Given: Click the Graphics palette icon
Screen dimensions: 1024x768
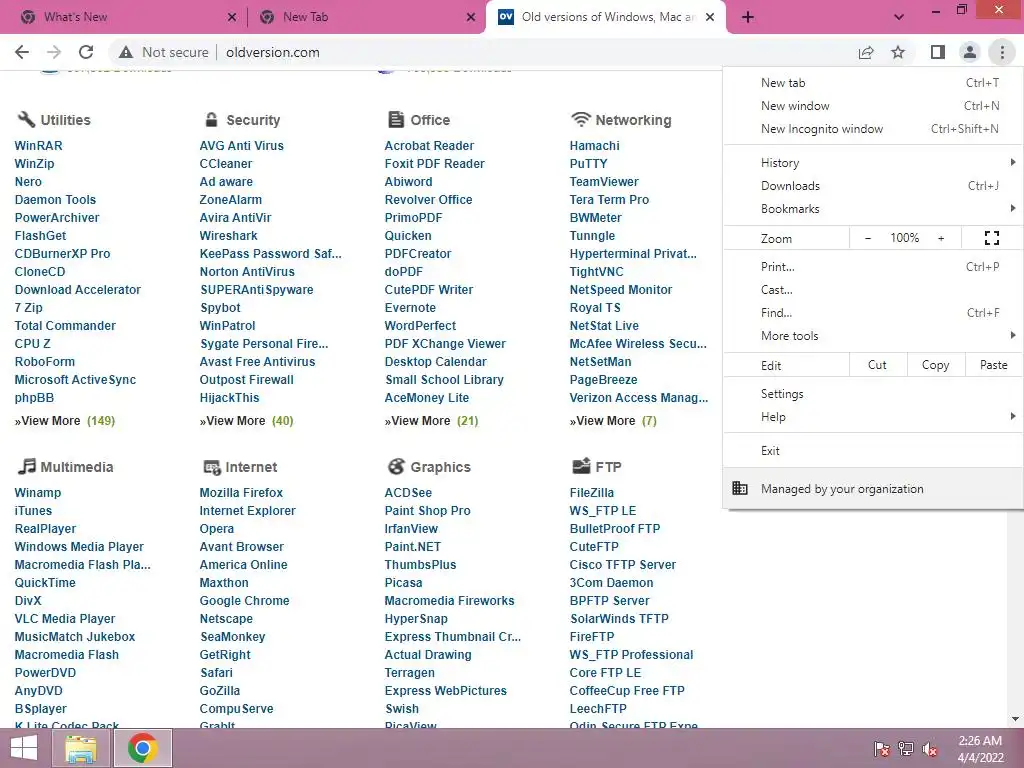Looking at the screenshot, I should [x=396, y=466].
